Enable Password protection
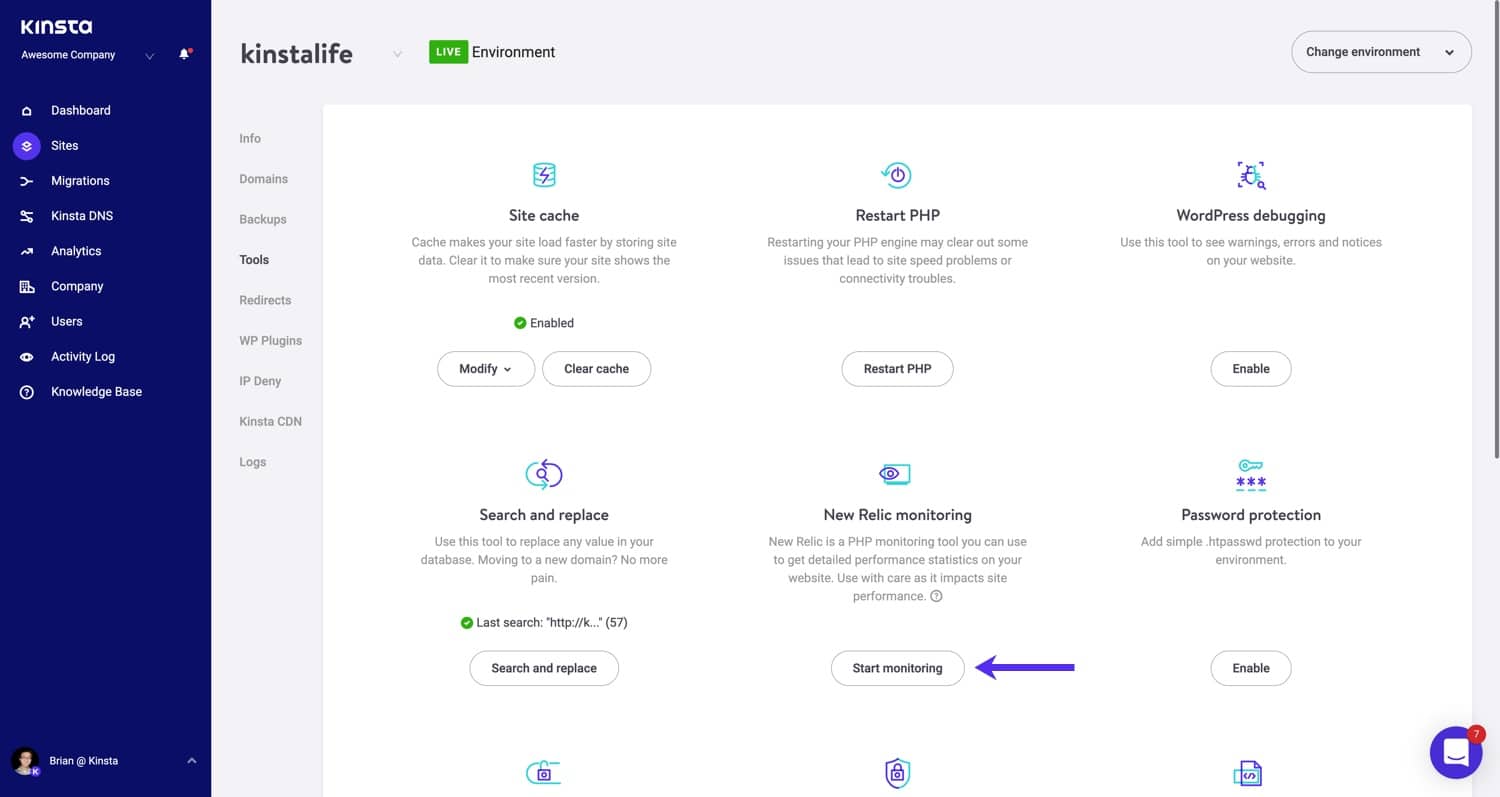This screenshot has height=797, width=1500. pos(1250,668)
